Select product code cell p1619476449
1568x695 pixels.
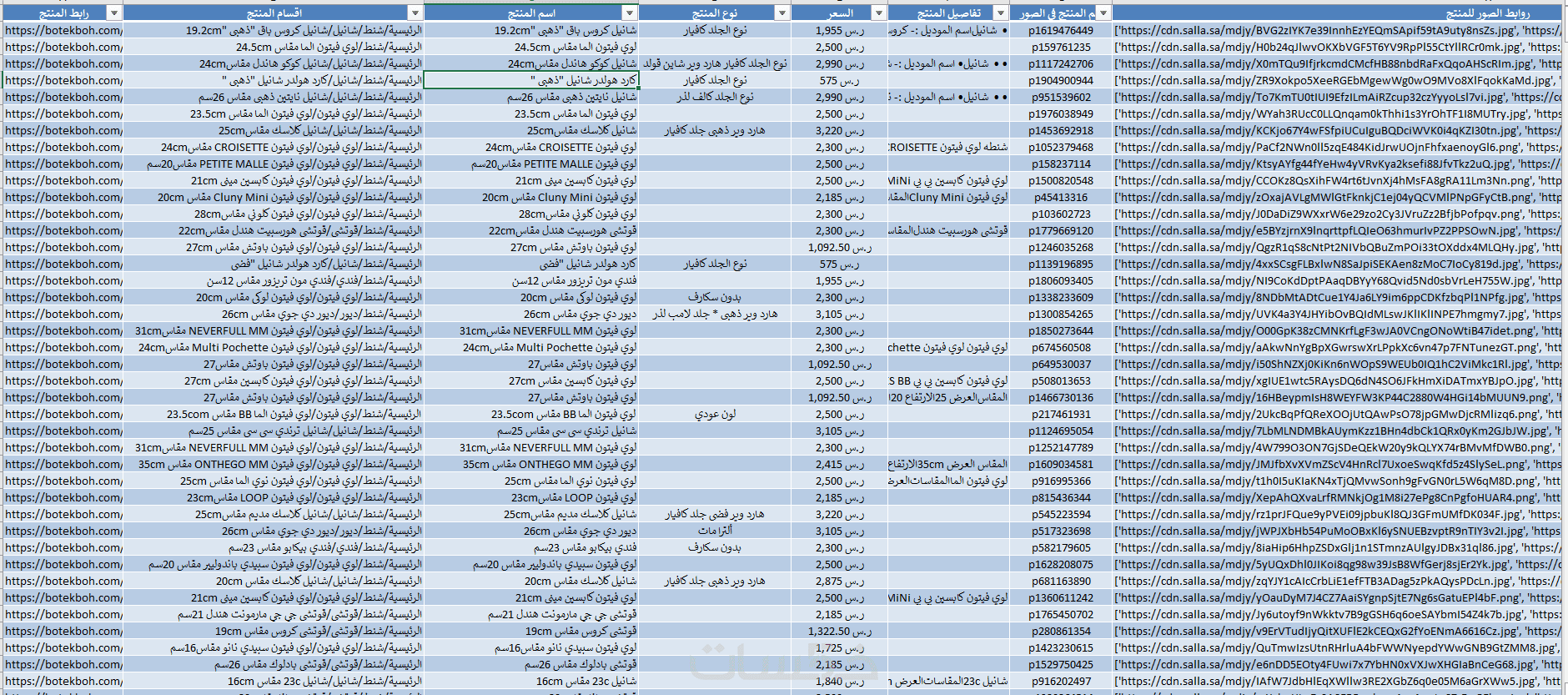point(1061,30)
